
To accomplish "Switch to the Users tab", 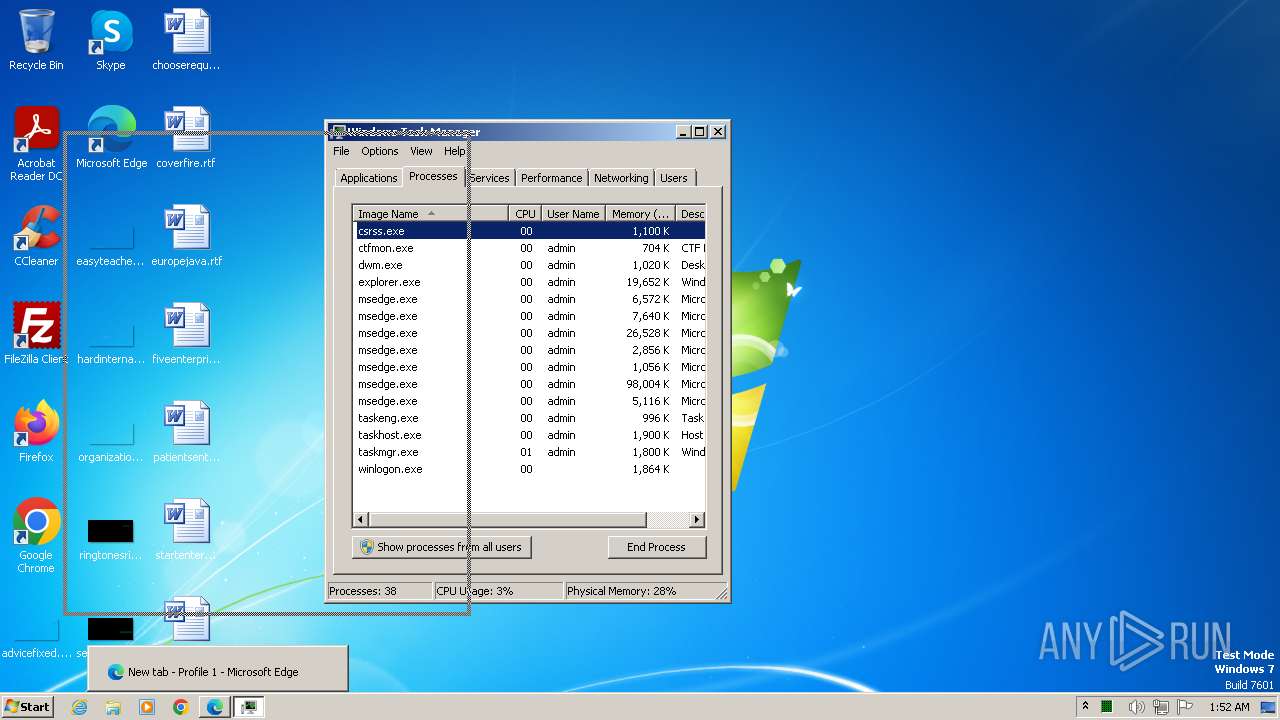I will tap(674, 178).
